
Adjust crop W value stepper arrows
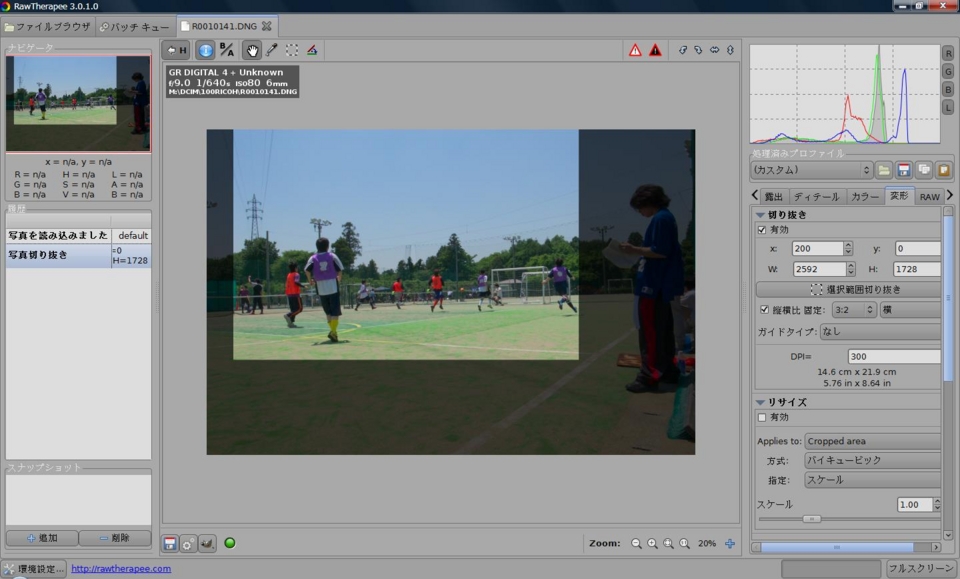[850, 269]
